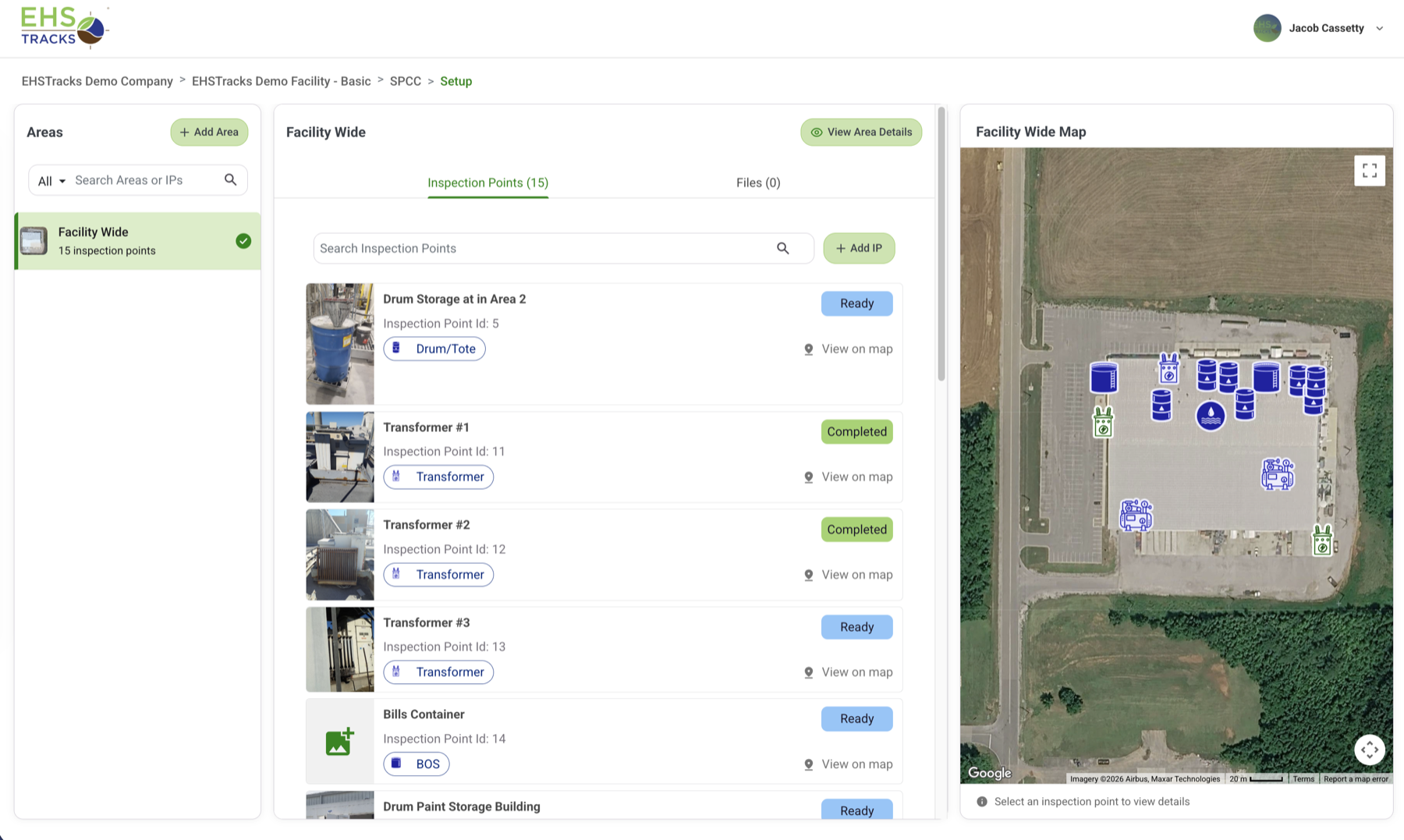Click the magnifier in the Areas search box
The width and height of the screenshot is (1404, 840).
click(230, 180)
